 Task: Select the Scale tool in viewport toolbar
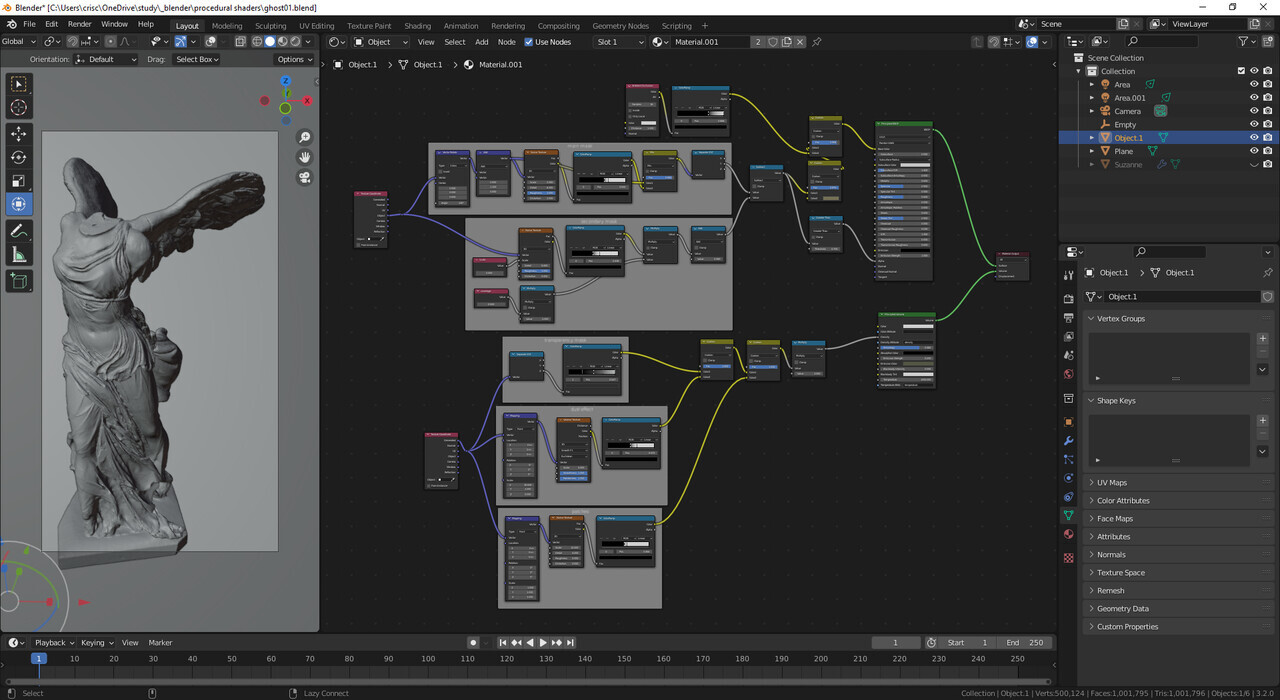click(x=19, y=181)
